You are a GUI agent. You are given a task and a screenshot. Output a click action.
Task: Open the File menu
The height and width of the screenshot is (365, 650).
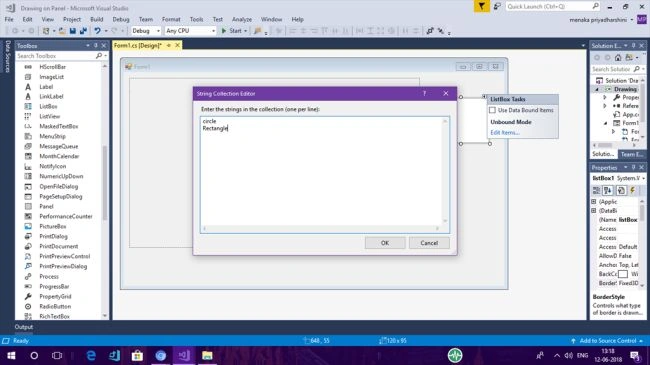coord(9,19)
